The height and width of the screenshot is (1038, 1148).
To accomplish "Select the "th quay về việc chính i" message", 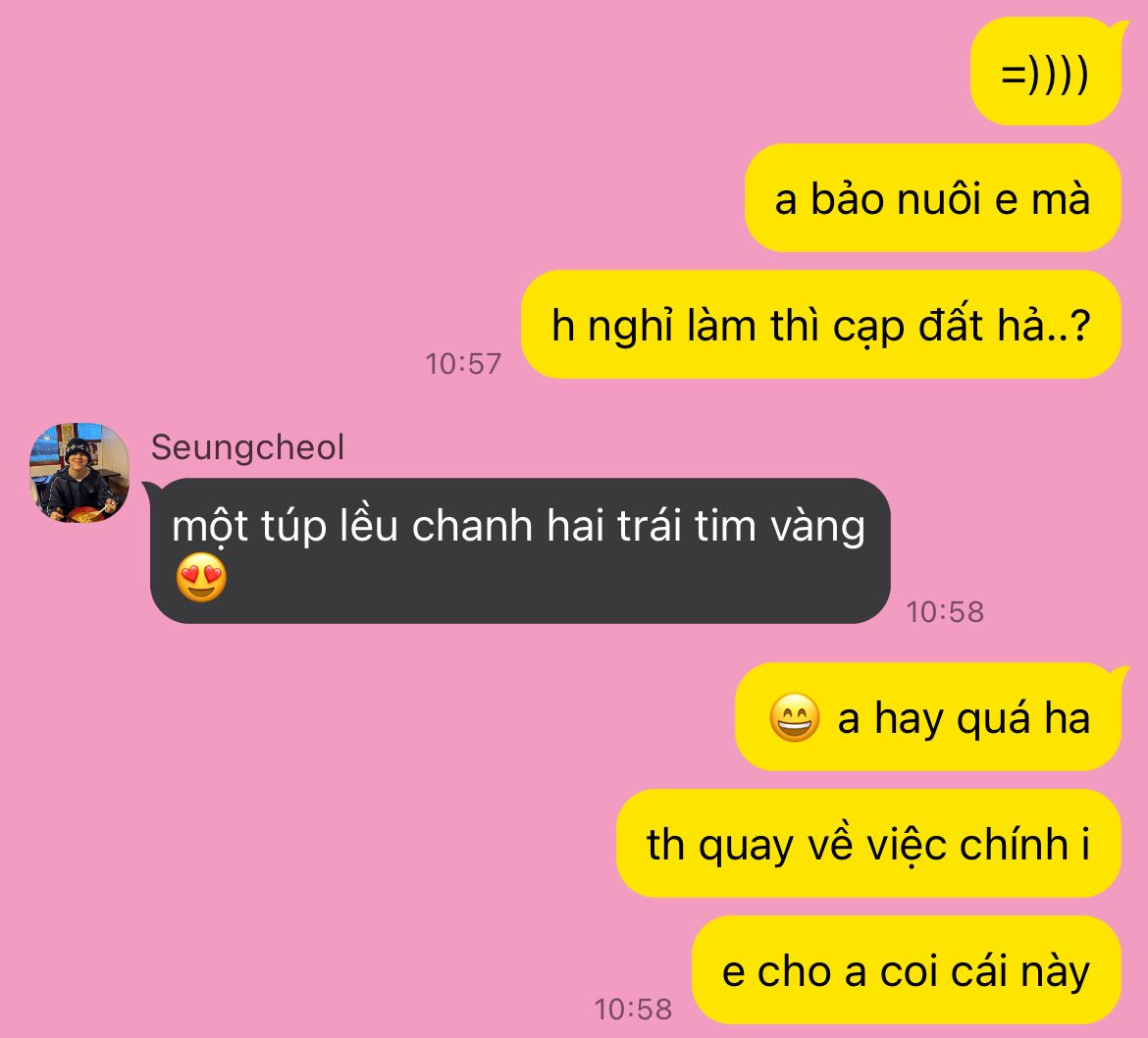I will pos(868,844).
